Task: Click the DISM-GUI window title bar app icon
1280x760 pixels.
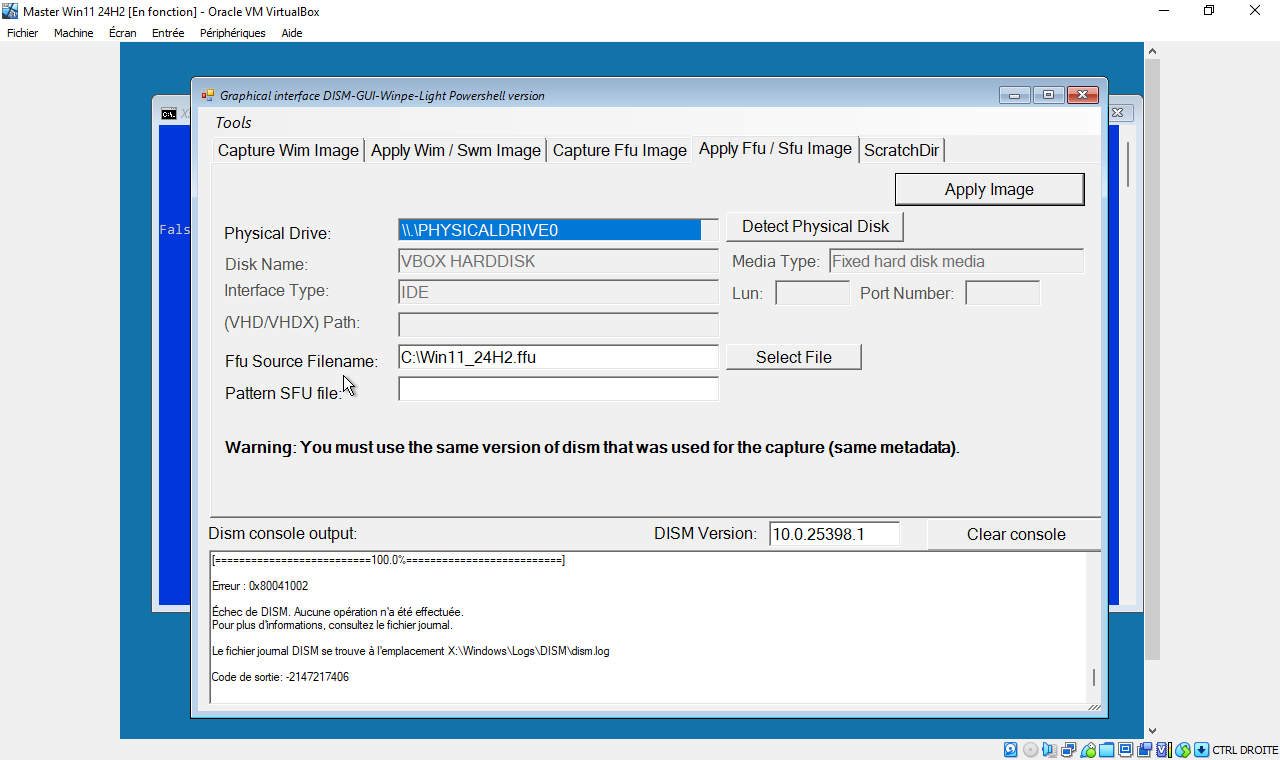Action: coord(207,96)
